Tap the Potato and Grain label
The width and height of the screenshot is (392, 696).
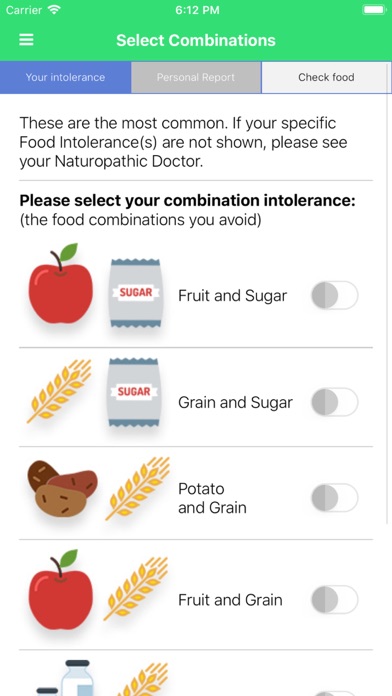click(x=212, y=498)
